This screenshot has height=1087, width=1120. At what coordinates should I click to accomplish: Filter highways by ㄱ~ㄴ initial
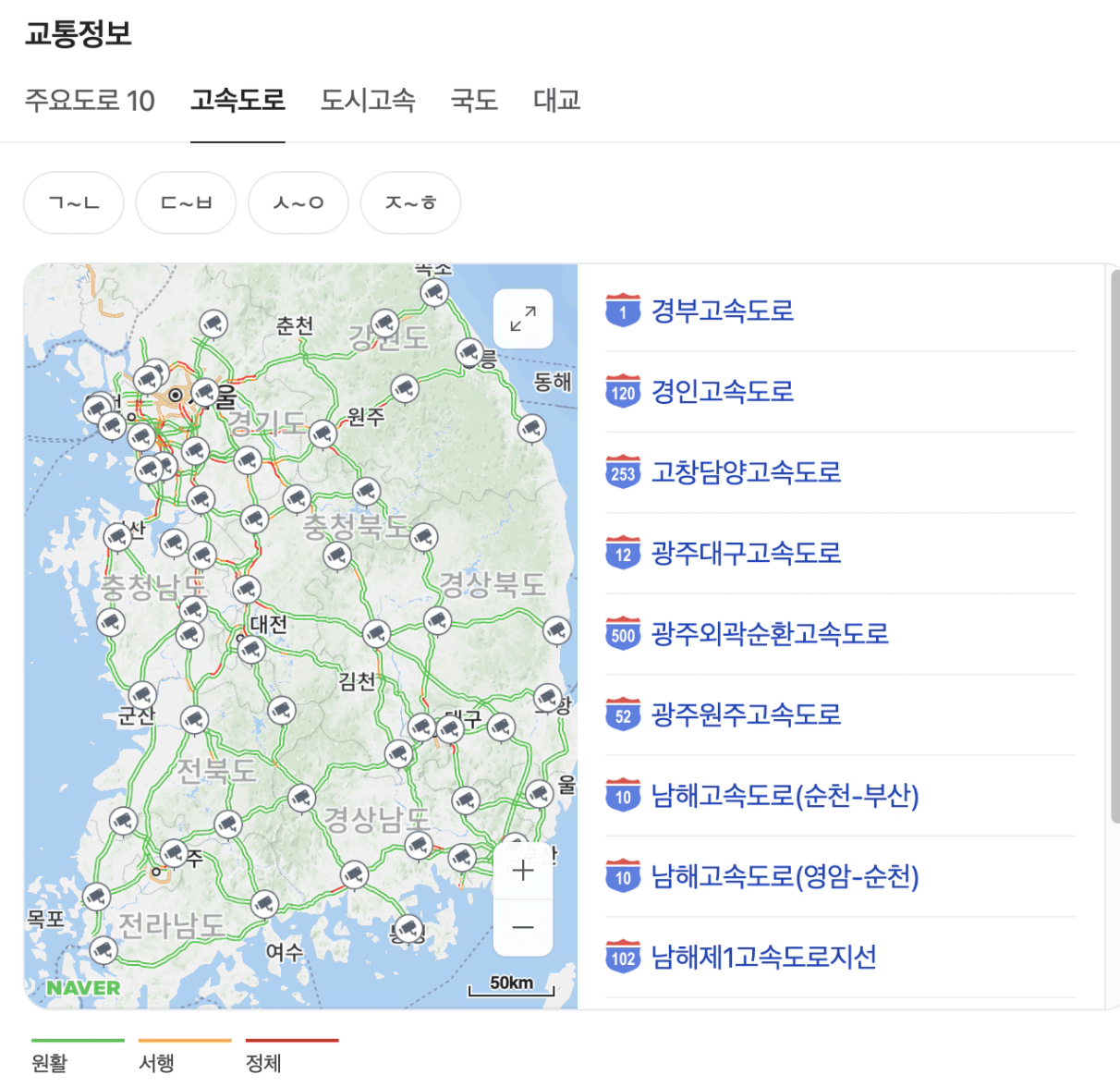point(74,202)
